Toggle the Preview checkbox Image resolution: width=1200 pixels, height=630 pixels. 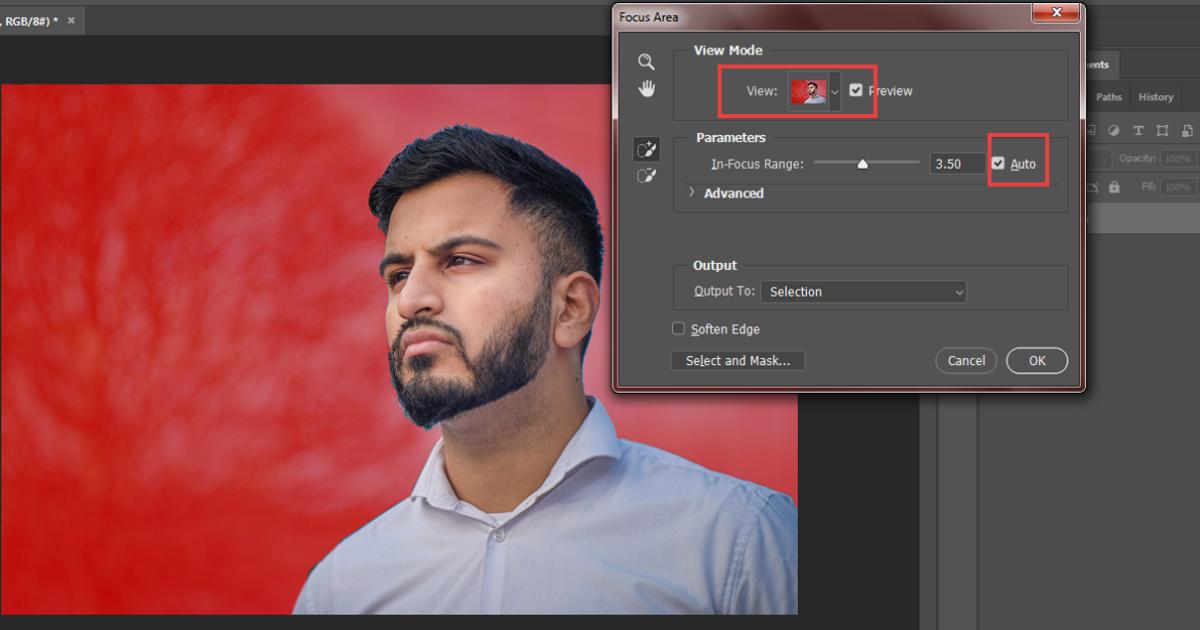coord(856,90)
